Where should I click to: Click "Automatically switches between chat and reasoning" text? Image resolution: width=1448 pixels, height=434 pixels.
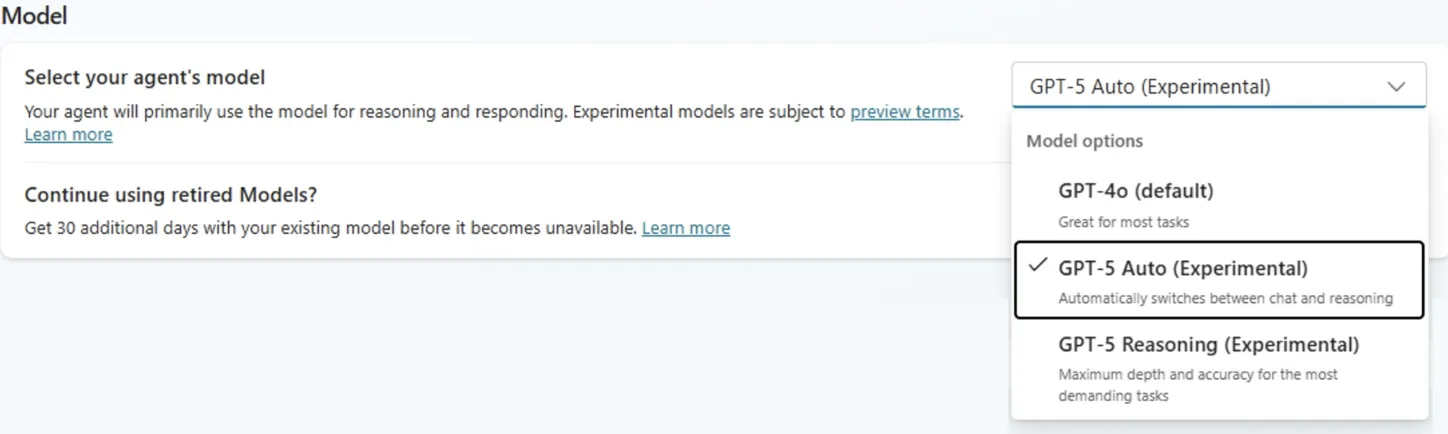pos(1225,298)
